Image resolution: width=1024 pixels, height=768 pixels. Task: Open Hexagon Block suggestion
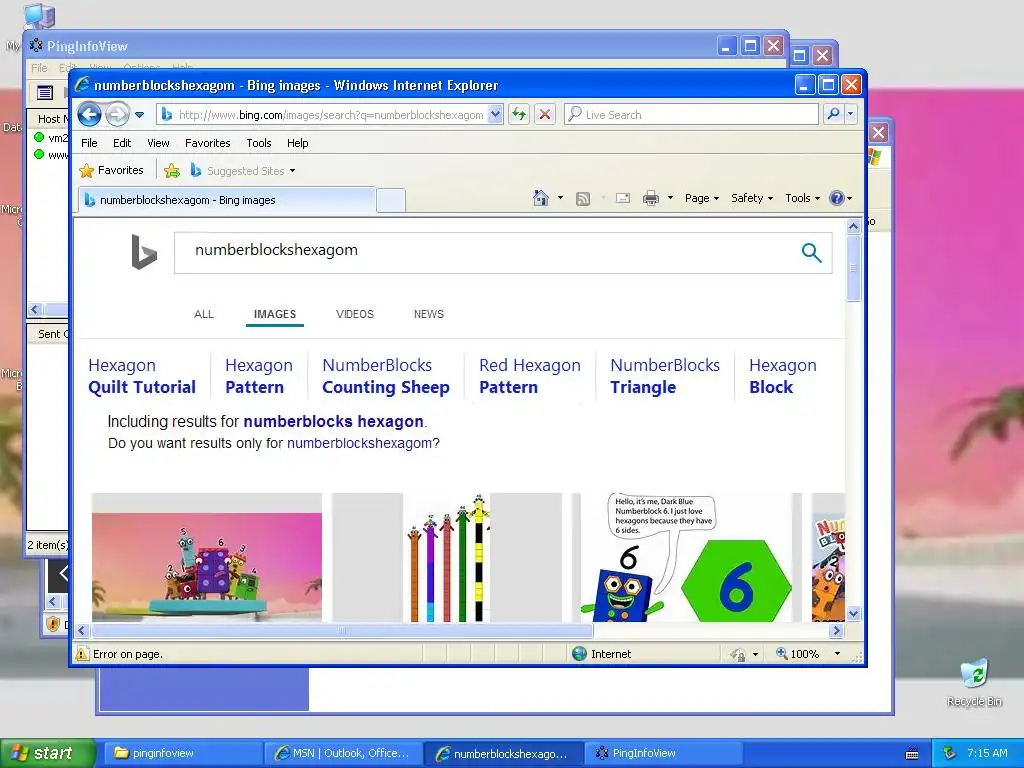[x=782, y=376]
